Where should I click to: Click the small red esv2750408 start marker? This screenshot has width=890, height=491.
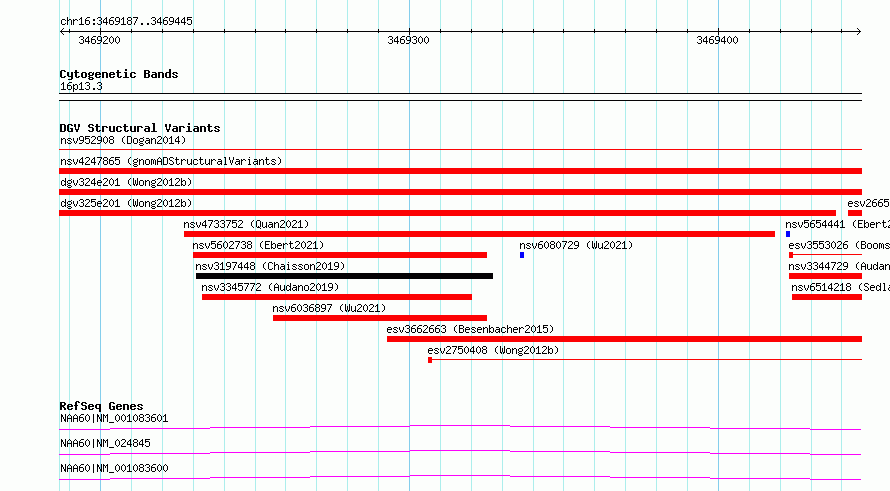pos(430,360)
